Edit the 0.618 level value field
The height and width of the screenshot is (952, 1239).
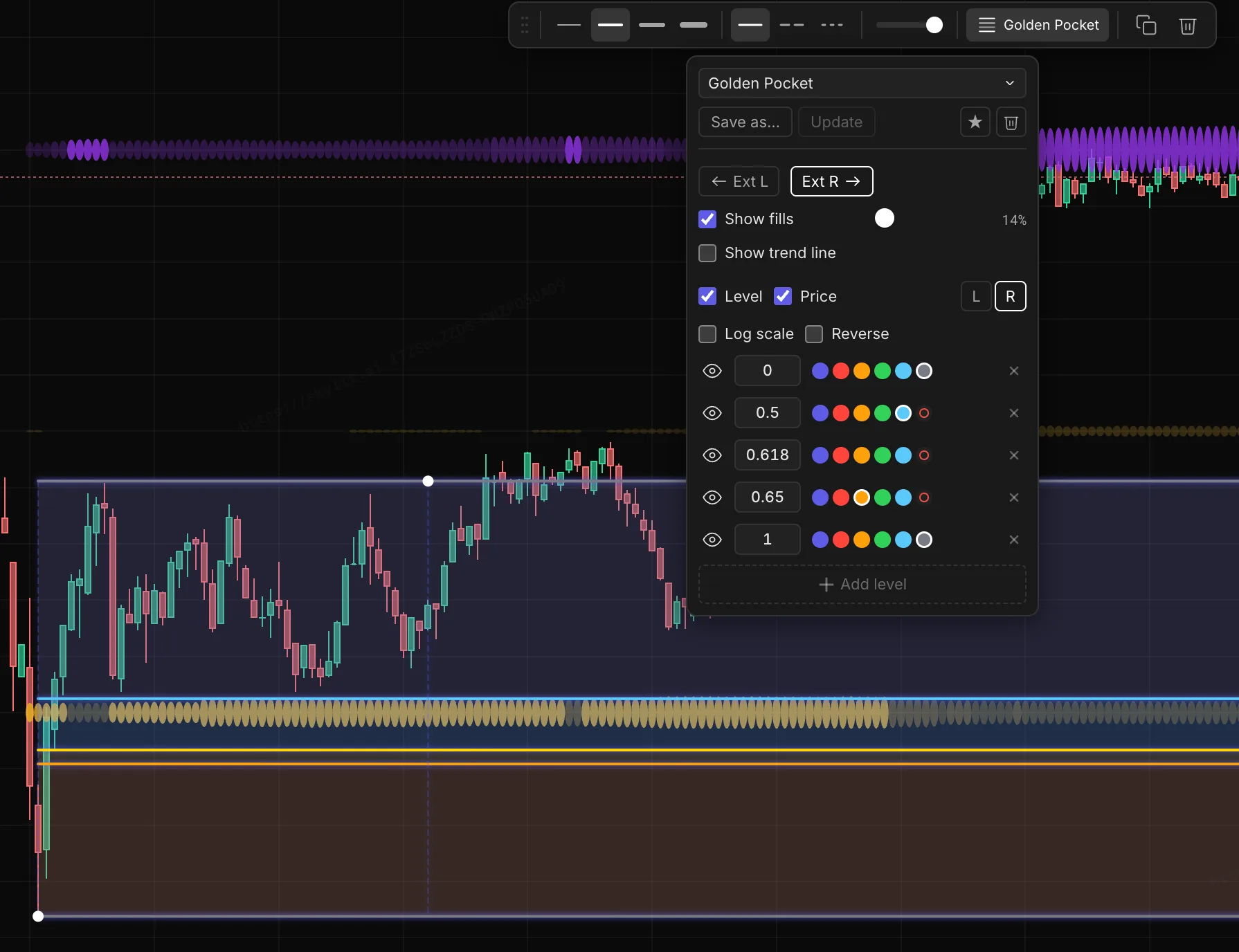(767, 455)
